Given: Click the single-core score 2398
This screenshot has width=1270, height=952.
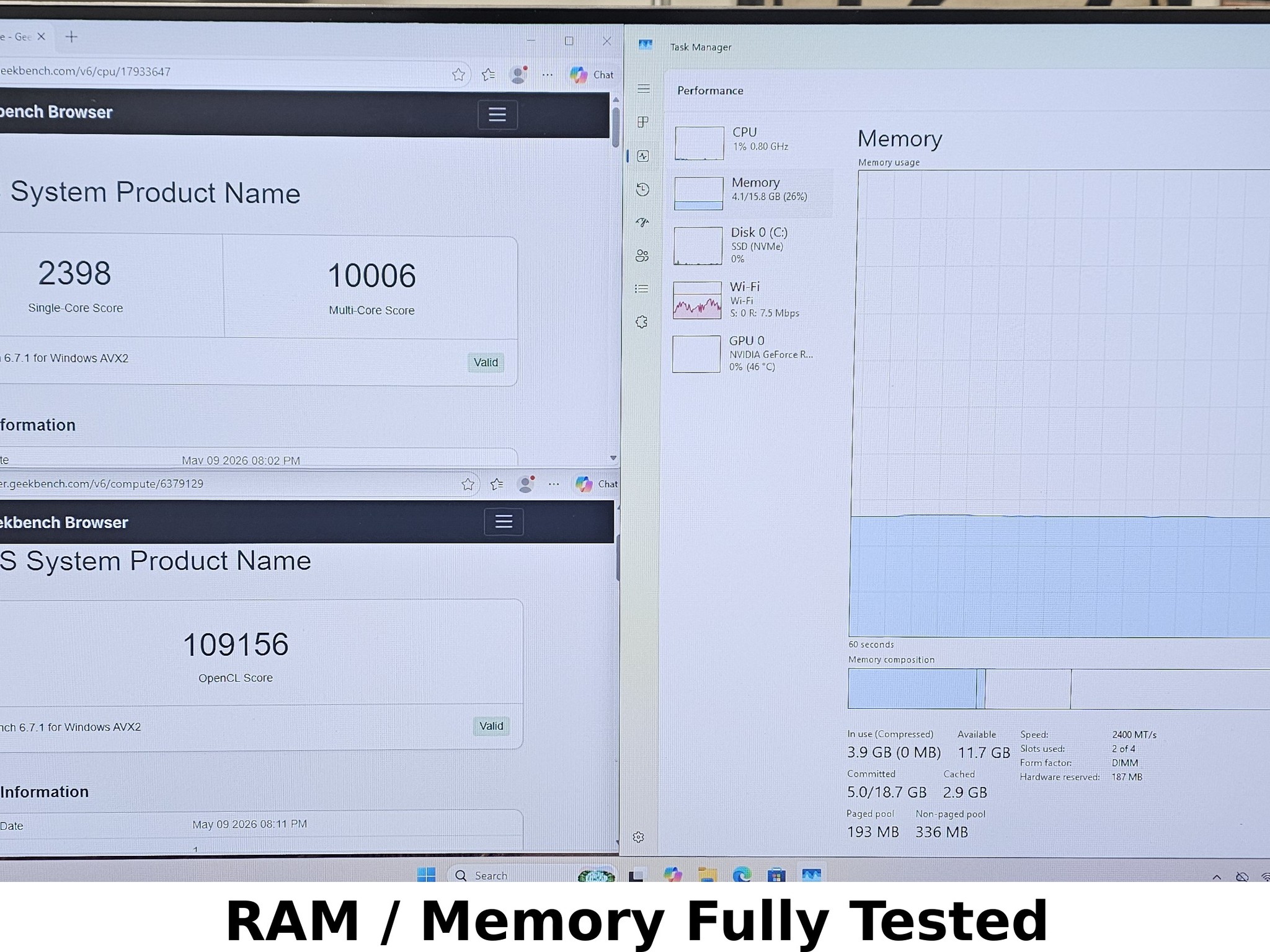Looking at the screenshot, I should click(x=74, y=273).
